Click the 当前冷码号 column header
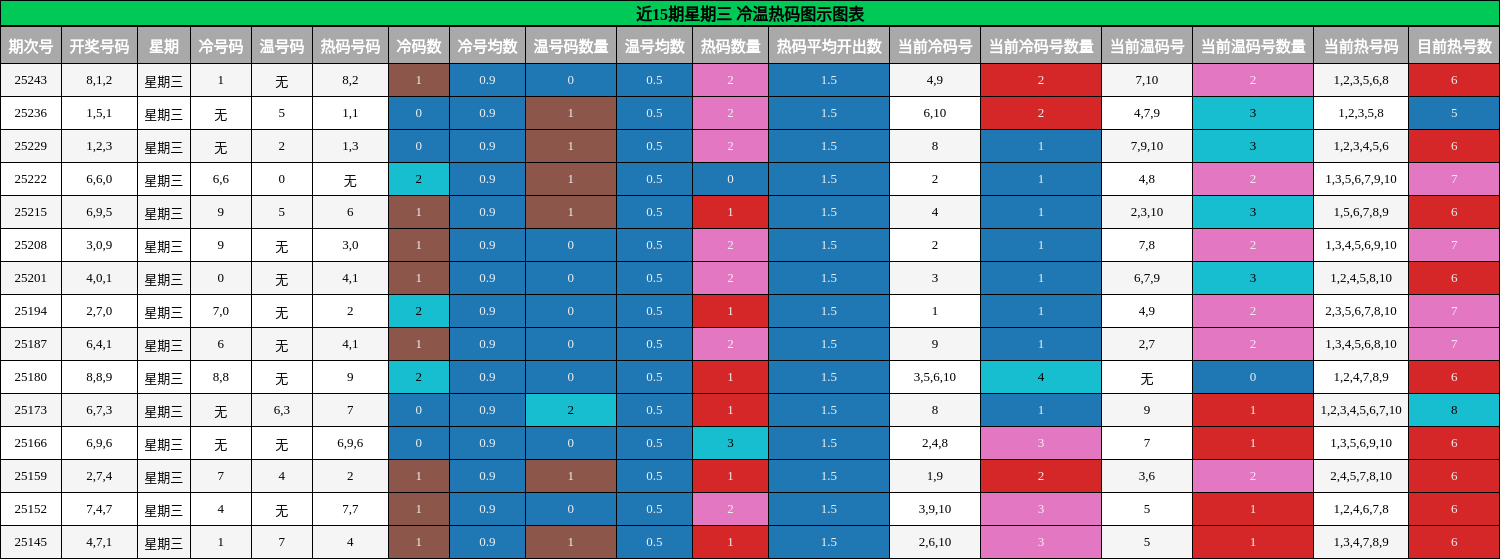Viewport: 1500px width, 559px height. [x=935, y=45]
